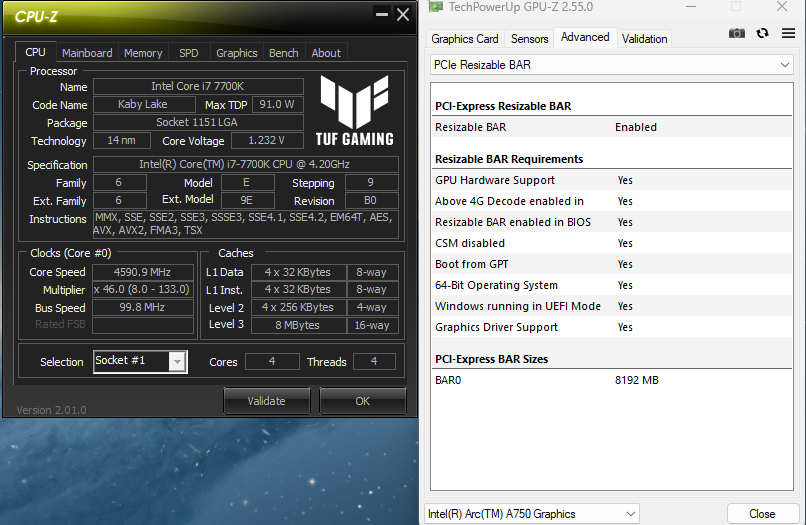
Task: Open the Intel Arc A750 GPU selector dropdown
Action: pos(532,514)
